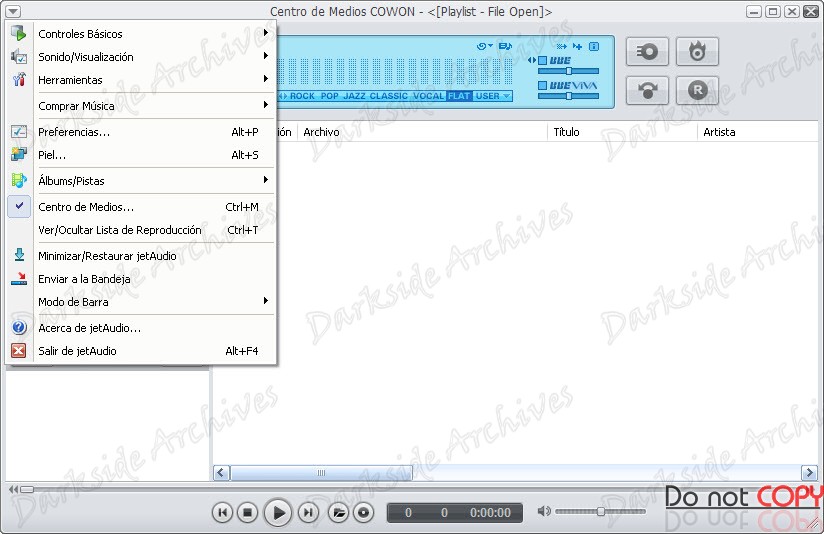This screenshot has height=534, width=824.
Task: Expand the Modo de Barra submenu arrow
Action: point(266,301)
